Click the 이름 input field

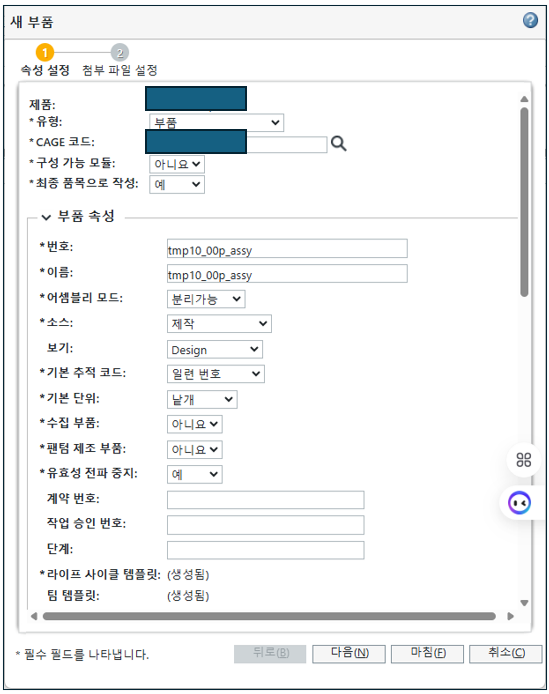click(287, 274)
